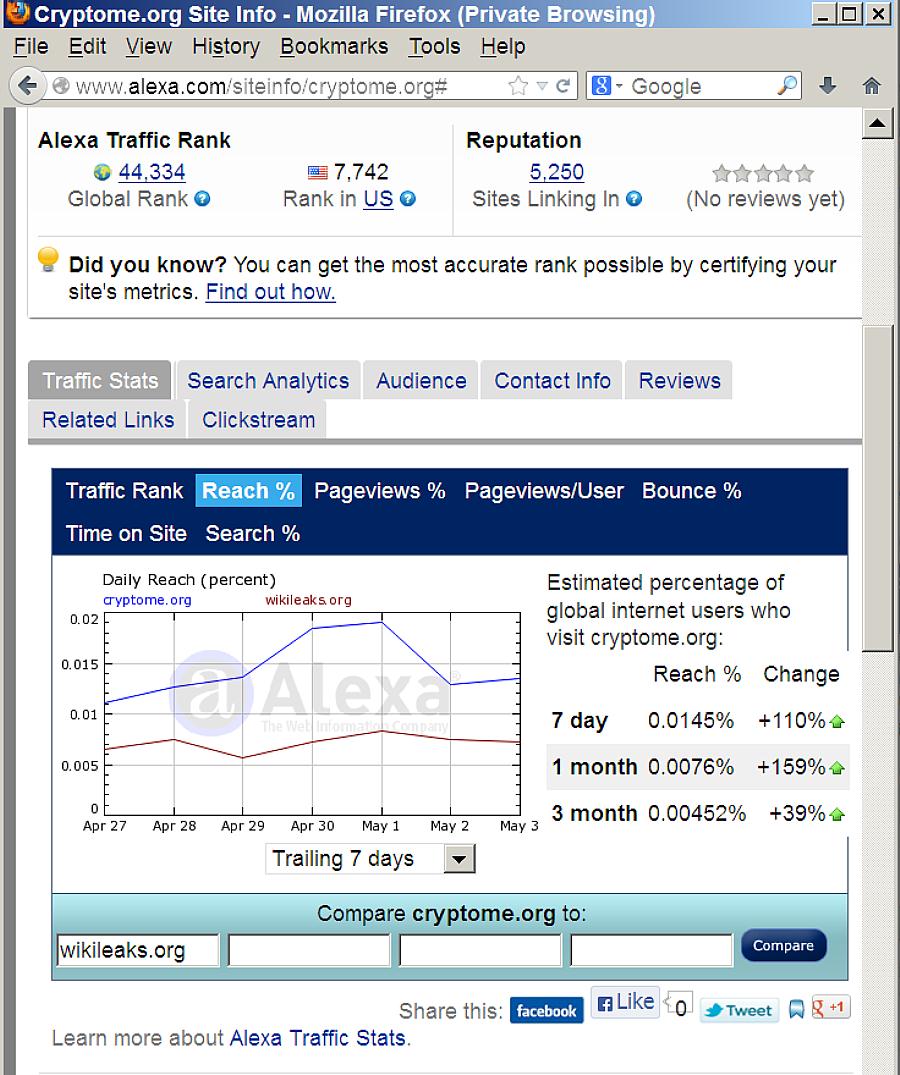900x1075 pixels.
Task: Click the search magnifier icon
Action: coord(787,86)
